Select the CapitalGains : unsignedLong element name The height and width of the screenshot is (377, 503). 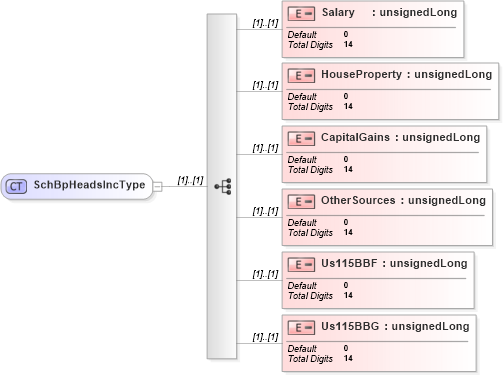click(401, 137)
